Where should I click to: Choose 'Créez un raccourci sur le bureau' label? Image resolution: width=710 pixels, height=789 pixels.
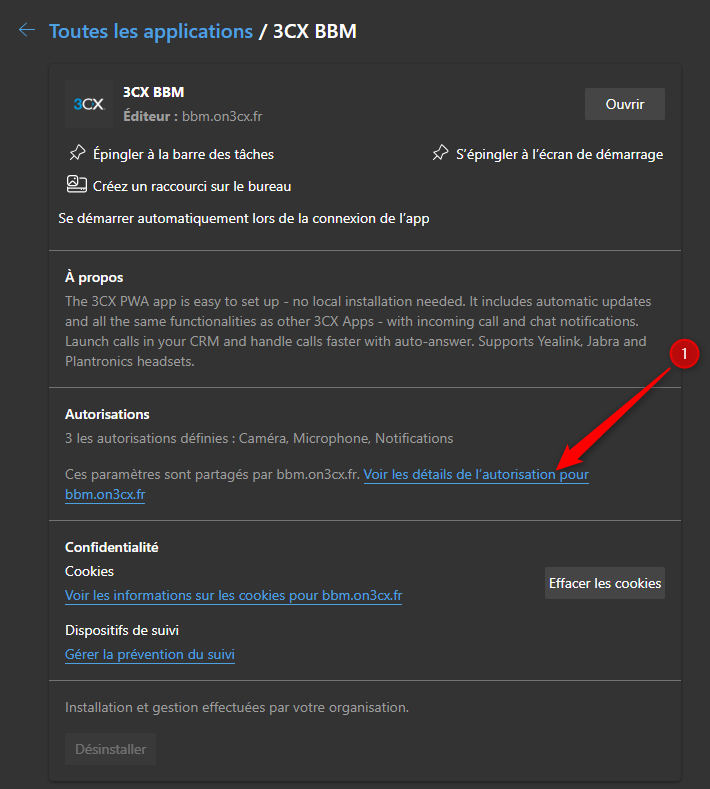tap(192, 186)
